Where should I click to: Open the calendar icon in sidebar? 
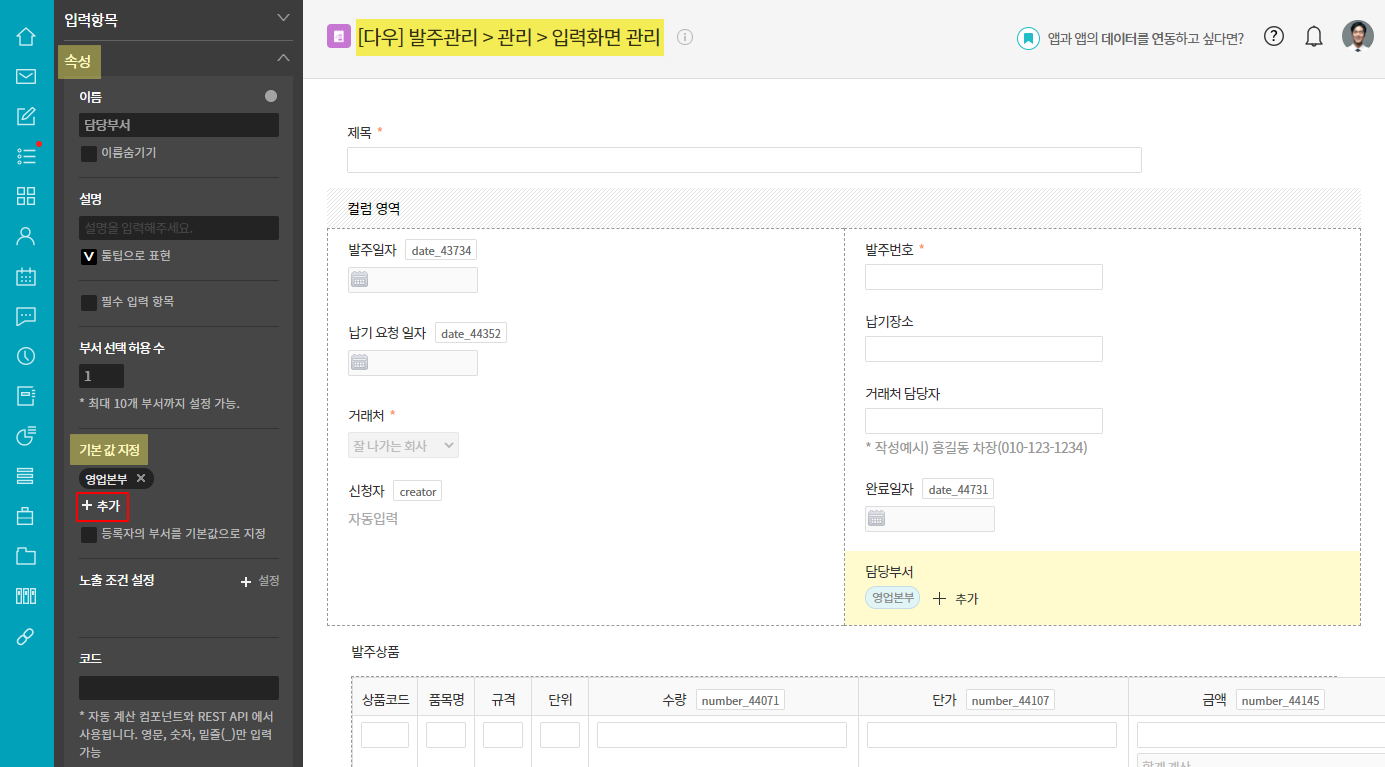click(x=26, y=277)
